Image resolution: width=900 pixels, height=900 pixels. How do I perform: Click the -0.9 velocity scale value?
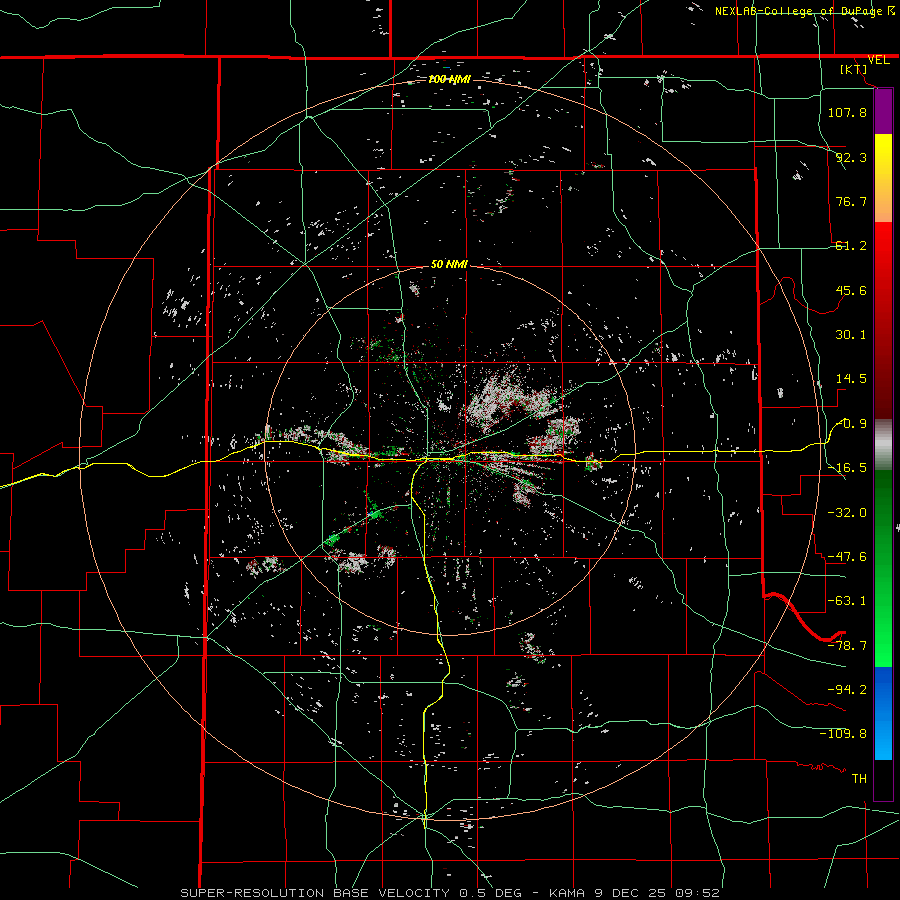pos(851,424)
